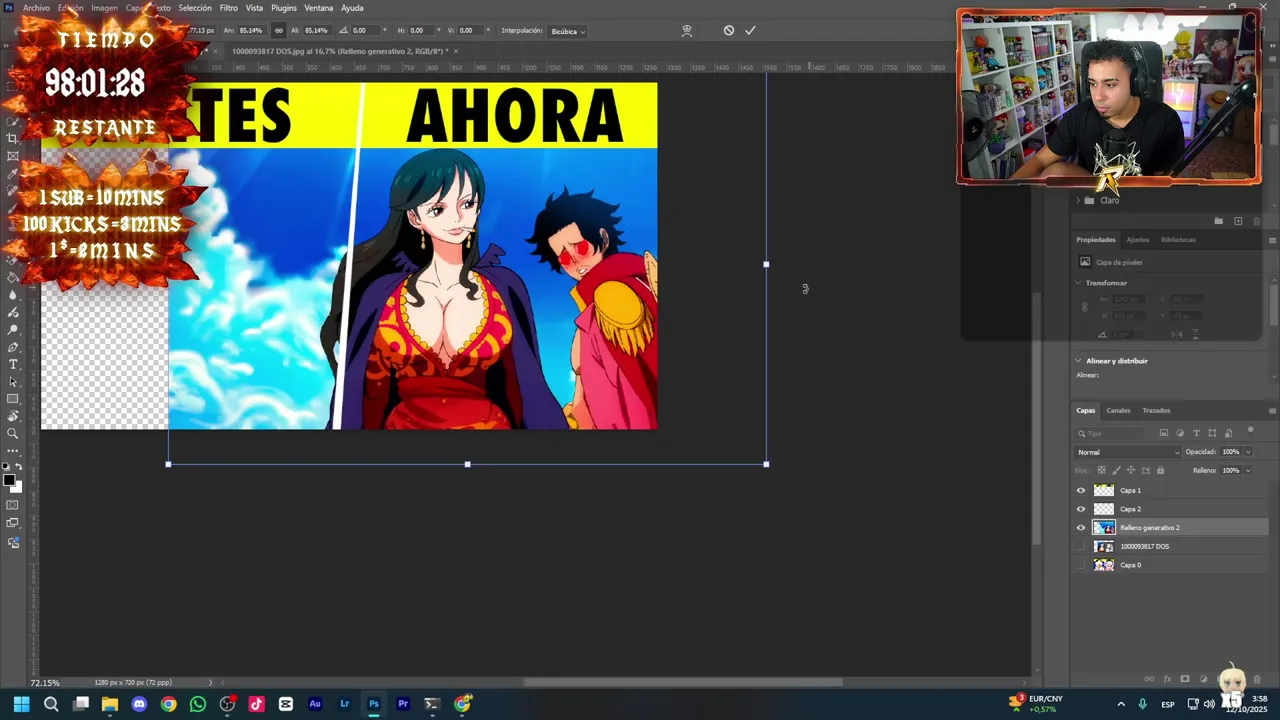Add a layer style fx
Image resolution: width=1280 pixels, height=720 pixels.
point(1167,680)
